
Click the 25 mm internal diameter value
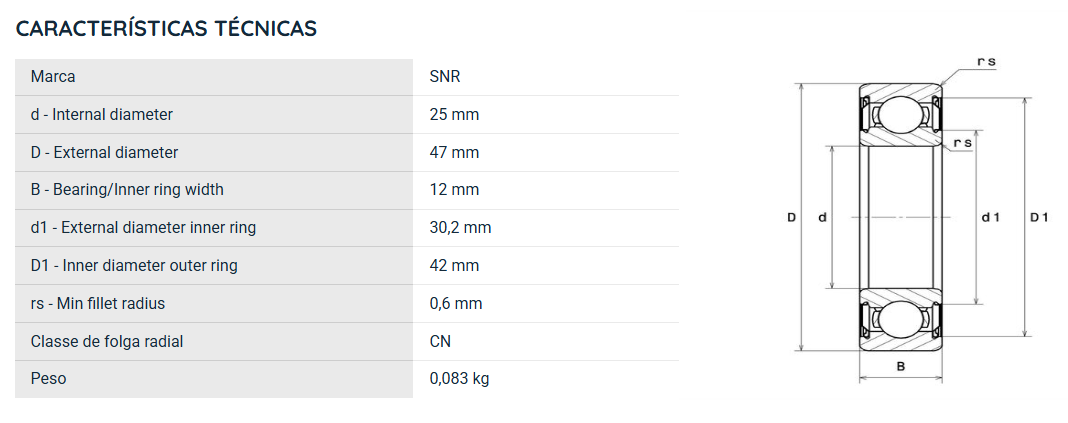pos(454,114)
